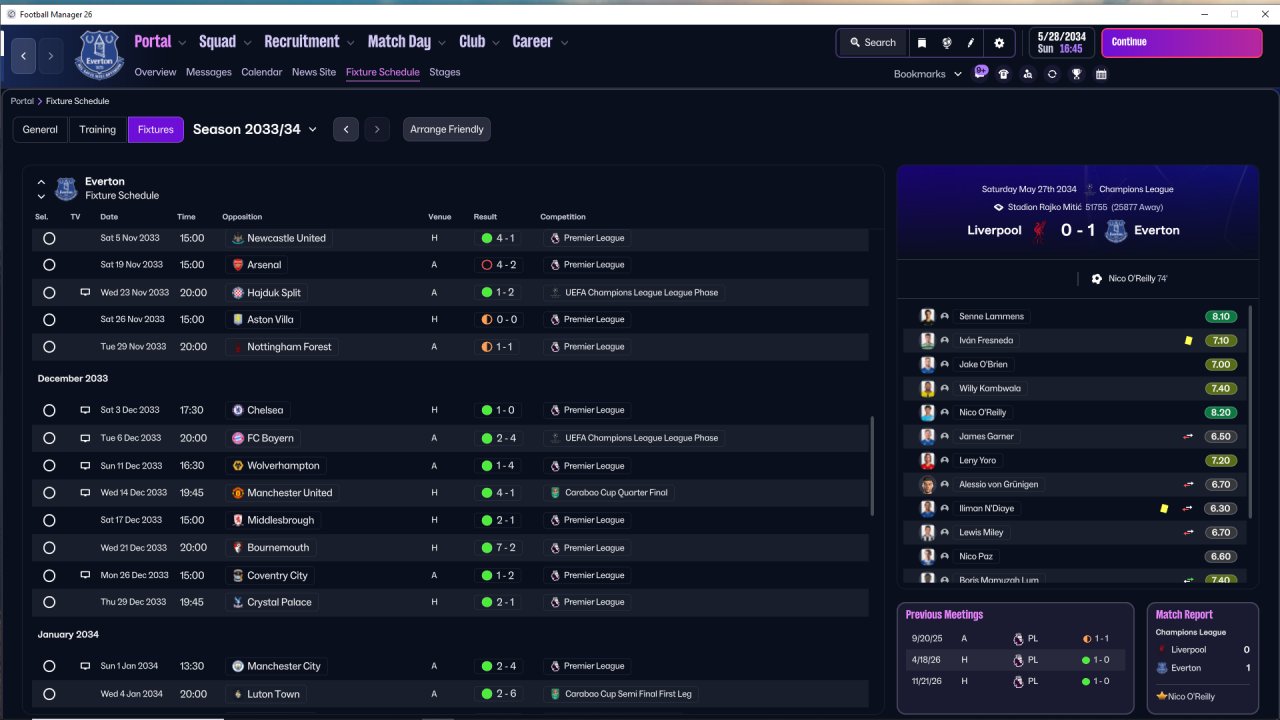Expand the Career menu dropdown
The image size is (1280, 720).
[564, 43]
